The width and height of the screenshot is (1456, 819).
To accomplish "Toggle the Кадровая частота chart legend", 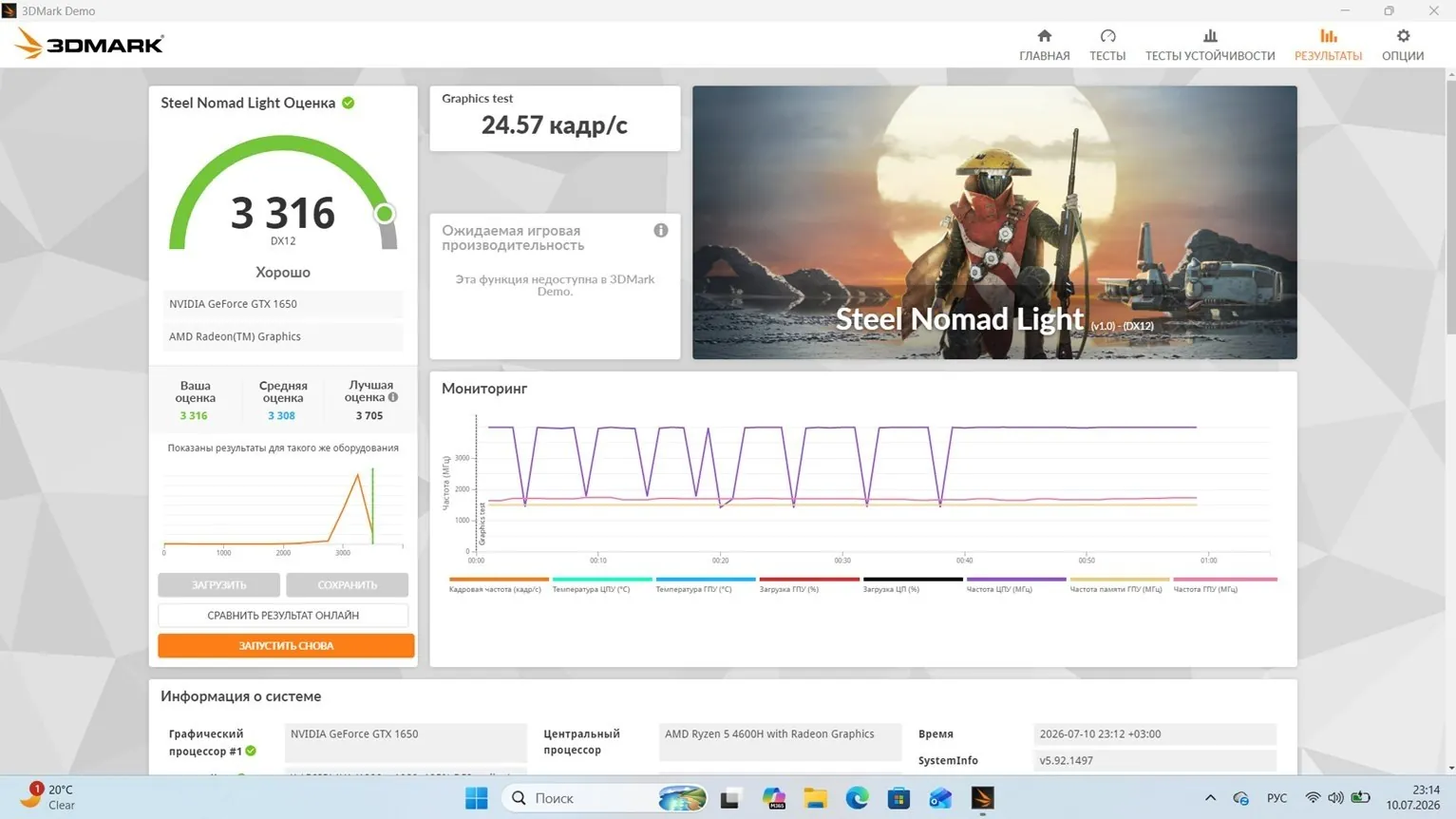I will pos(496,584).
